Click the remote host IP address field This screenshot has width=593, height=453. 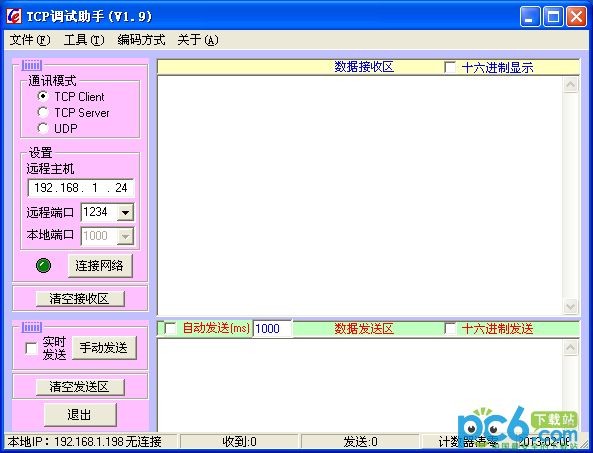(x=81, y=188)
